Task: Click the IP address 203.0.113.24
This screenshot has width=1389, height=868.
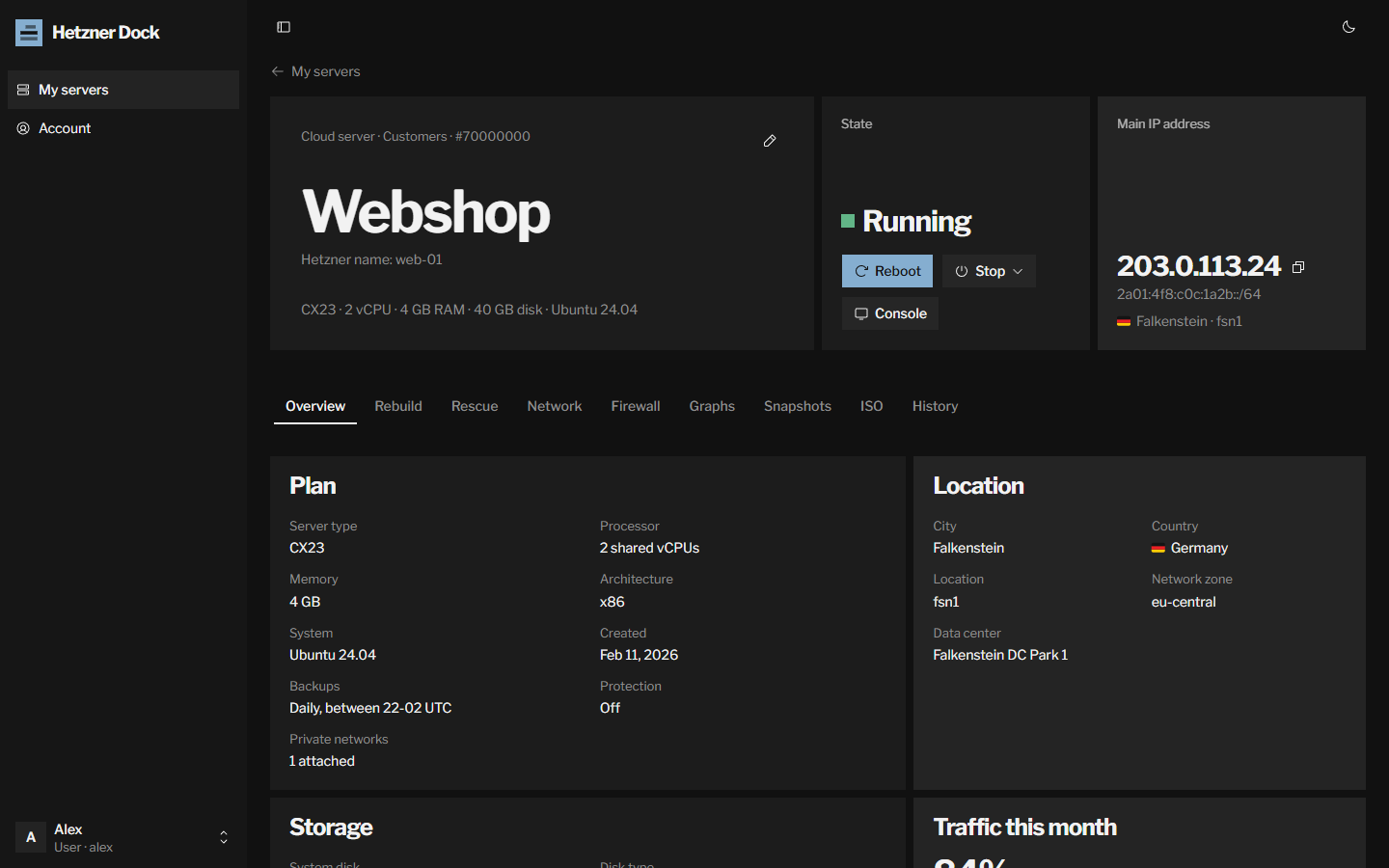Action: (x=1199, y=266)
